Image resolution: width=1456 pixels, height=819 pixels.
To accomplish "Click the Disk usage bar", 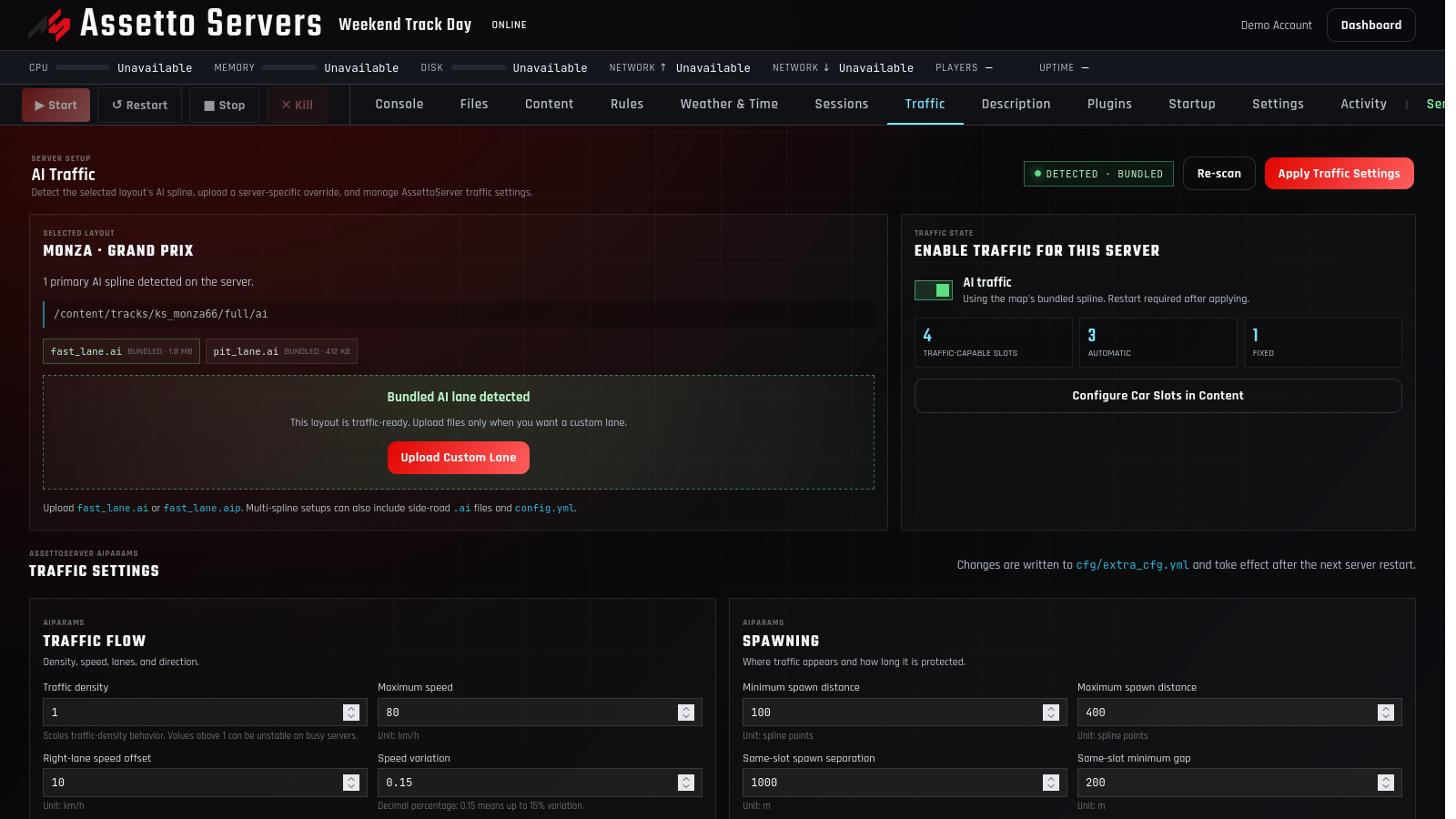I will (x=479, y=67).
